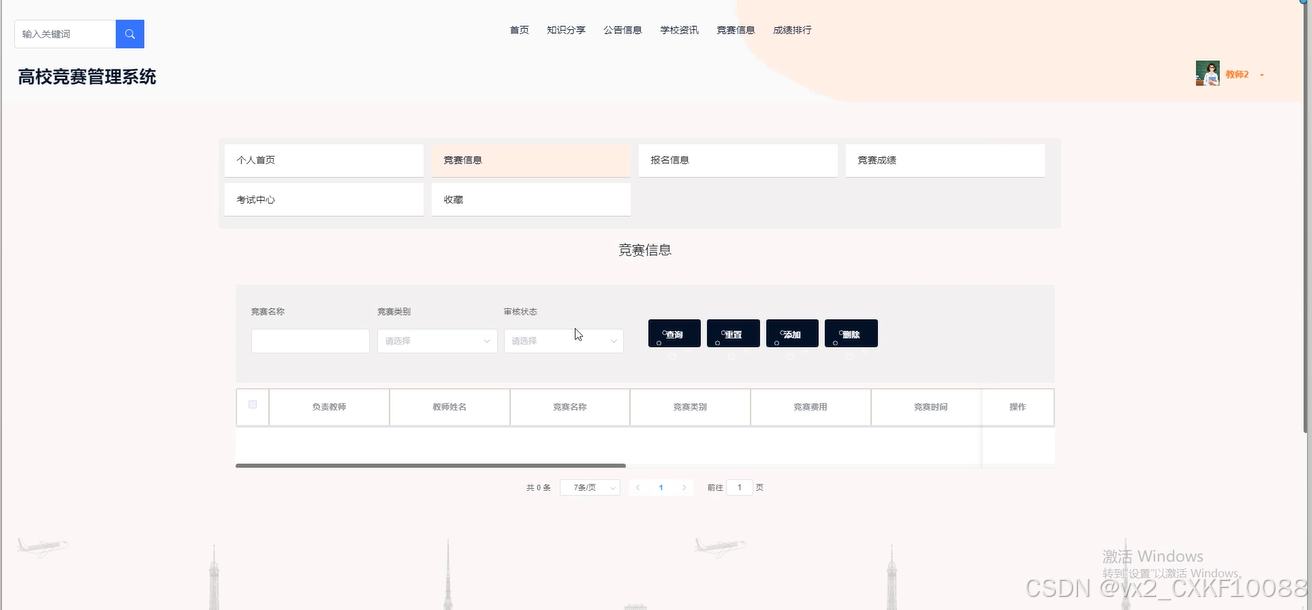Select the highlighted 竞赛信息 panel tab
The width and height of the screenshot is (1312, 610).
531,160
